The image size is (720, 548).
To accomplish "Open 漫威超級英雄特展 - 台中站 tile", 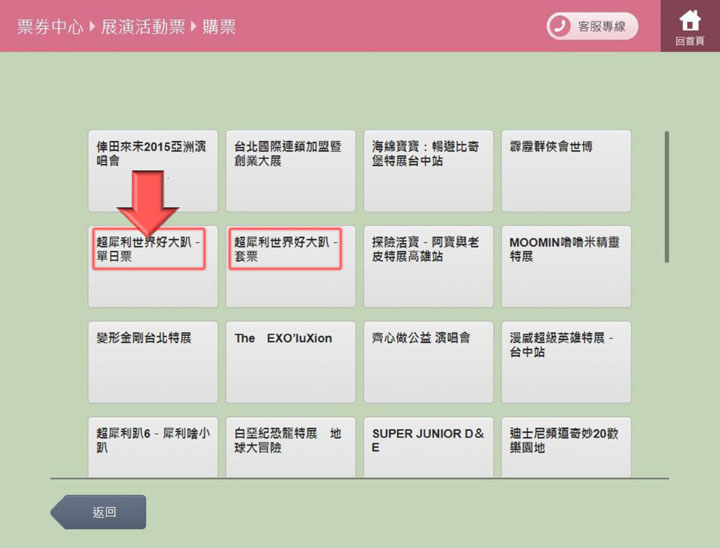I will [x=566, y=362].
